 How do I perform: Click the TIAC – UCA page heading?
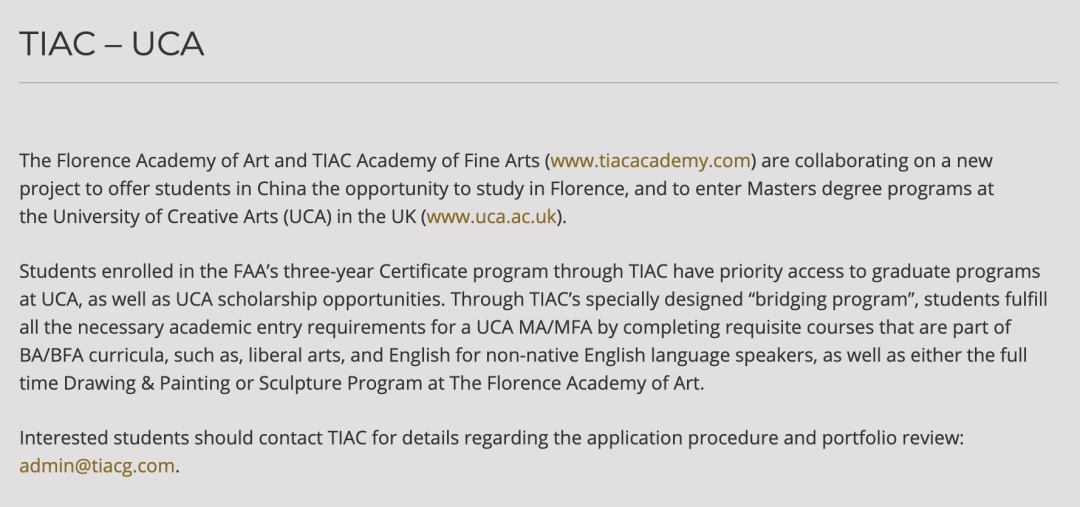(x=112, y=44)
